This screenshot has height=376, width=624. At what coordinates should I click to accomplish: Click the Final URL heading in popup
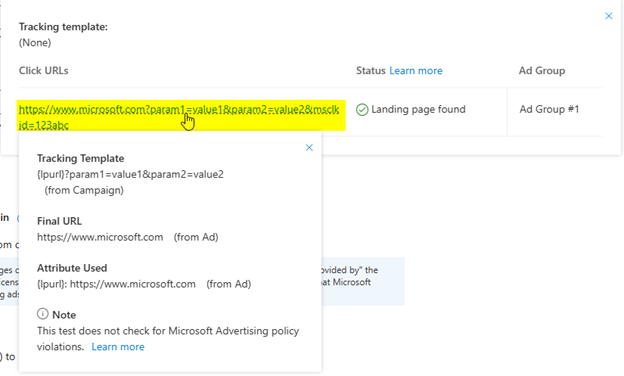59,221
